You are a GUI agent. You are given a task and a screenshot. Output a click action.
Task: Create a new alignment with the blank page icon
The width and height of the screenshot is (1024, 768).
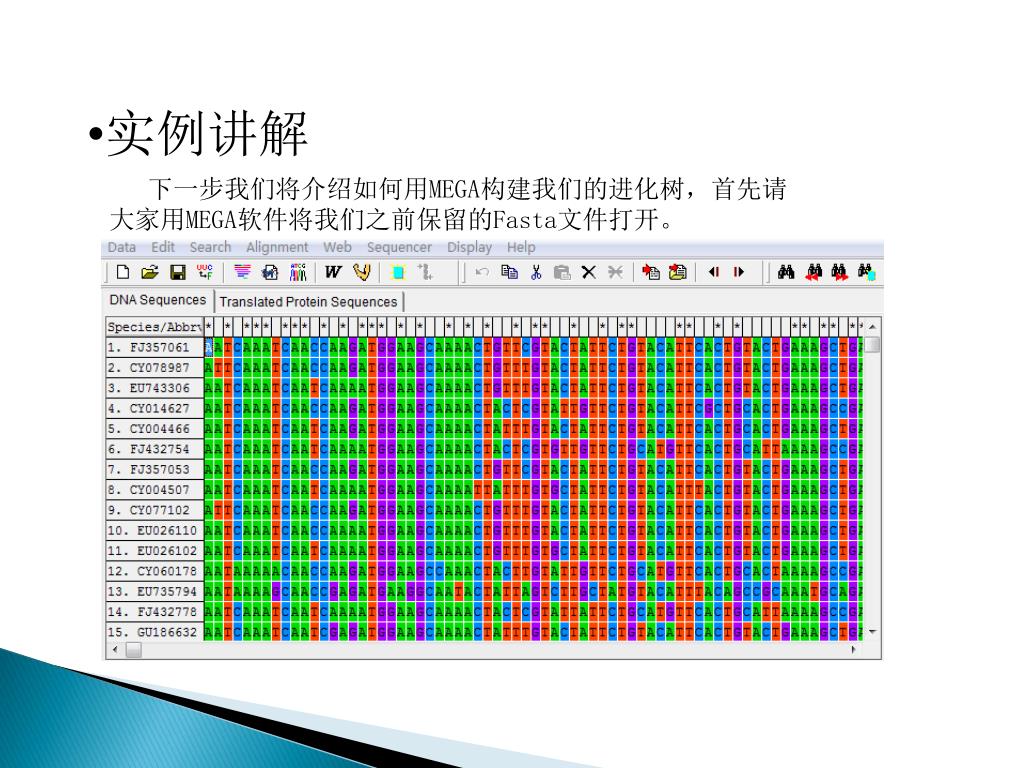[x=123, y=272]
